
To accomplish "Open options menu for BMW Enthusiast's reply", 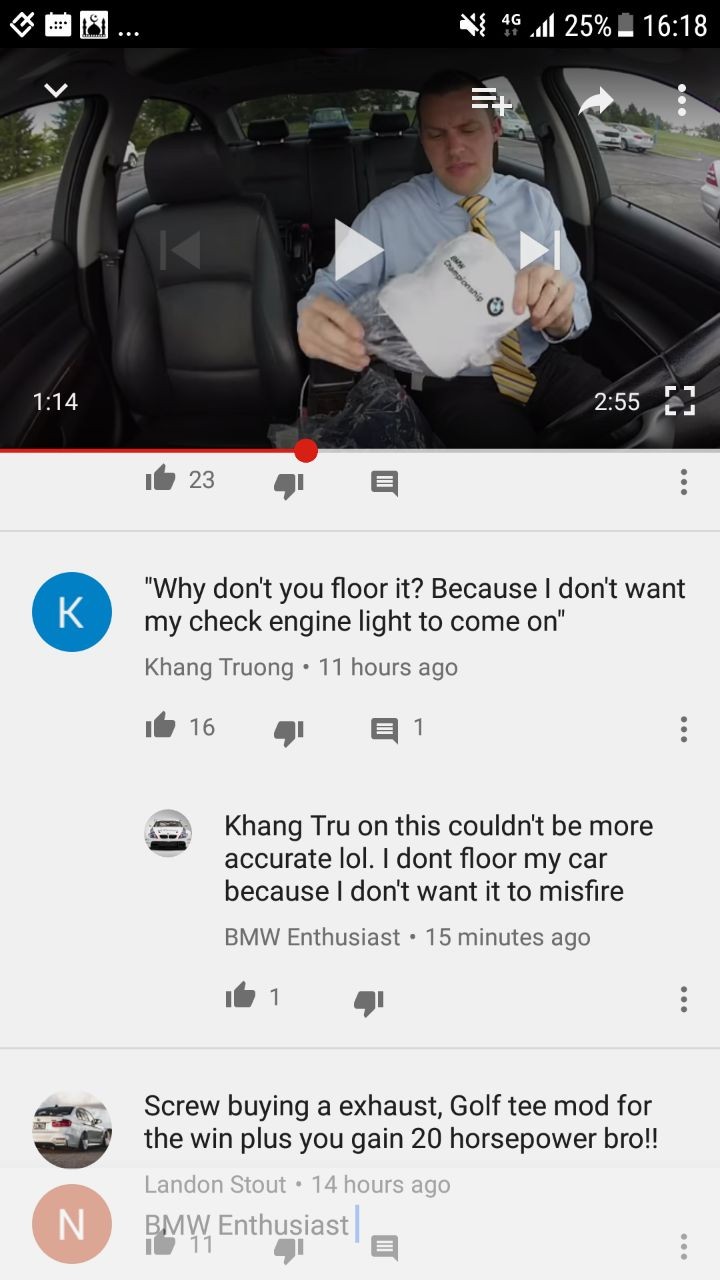I will pos(684,999).
